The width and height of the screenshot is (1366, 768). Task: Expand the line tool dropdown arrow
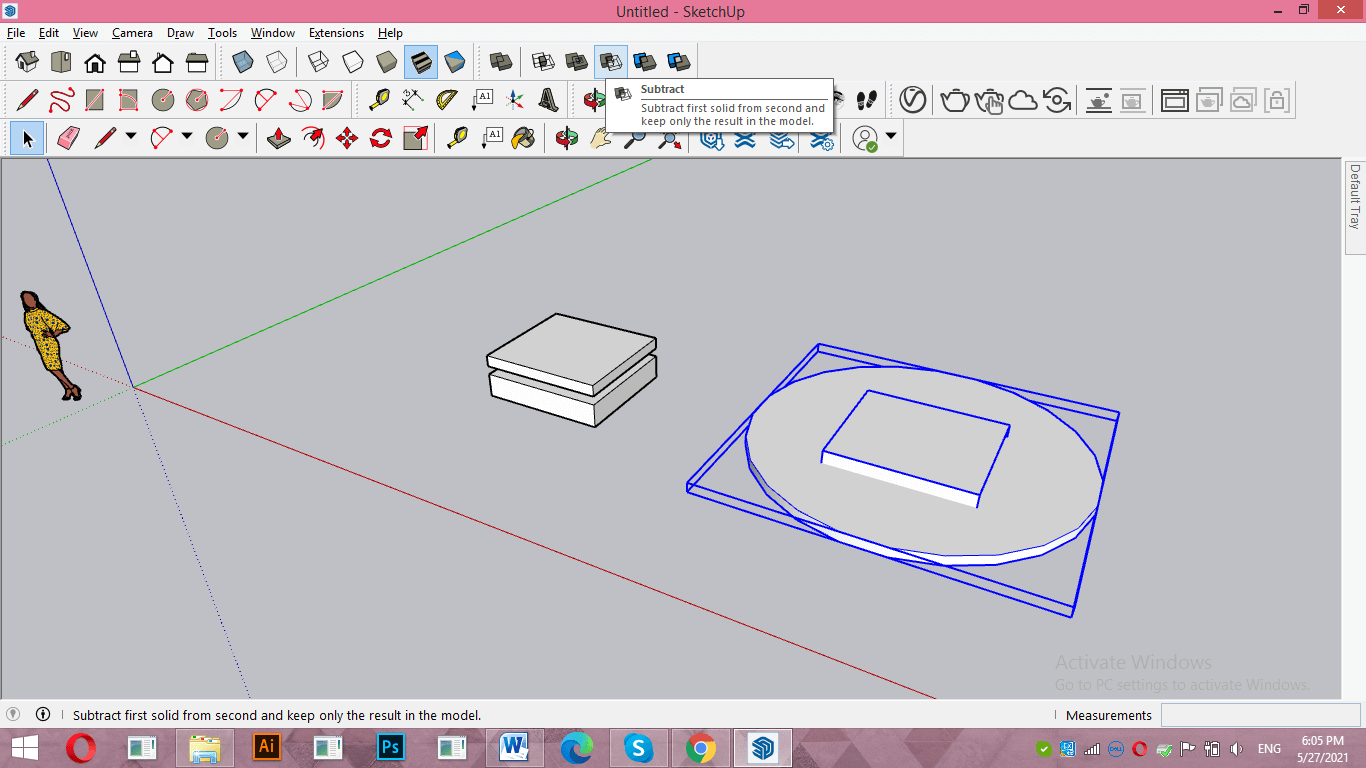click(x=130, y=136)
